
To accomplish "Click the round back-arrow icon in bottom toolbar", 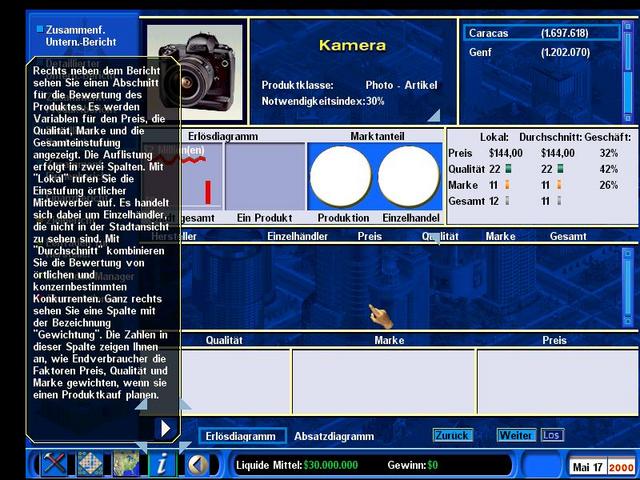I will pyautogui.click(x=198, y=464).
